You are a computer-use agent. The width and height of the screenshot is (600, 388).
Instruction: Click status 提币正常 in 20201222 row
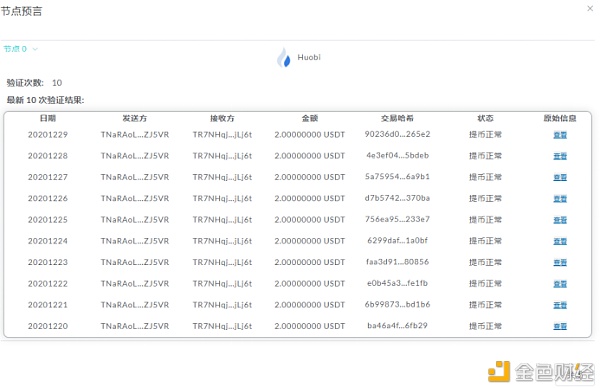[x=485, y=284]
